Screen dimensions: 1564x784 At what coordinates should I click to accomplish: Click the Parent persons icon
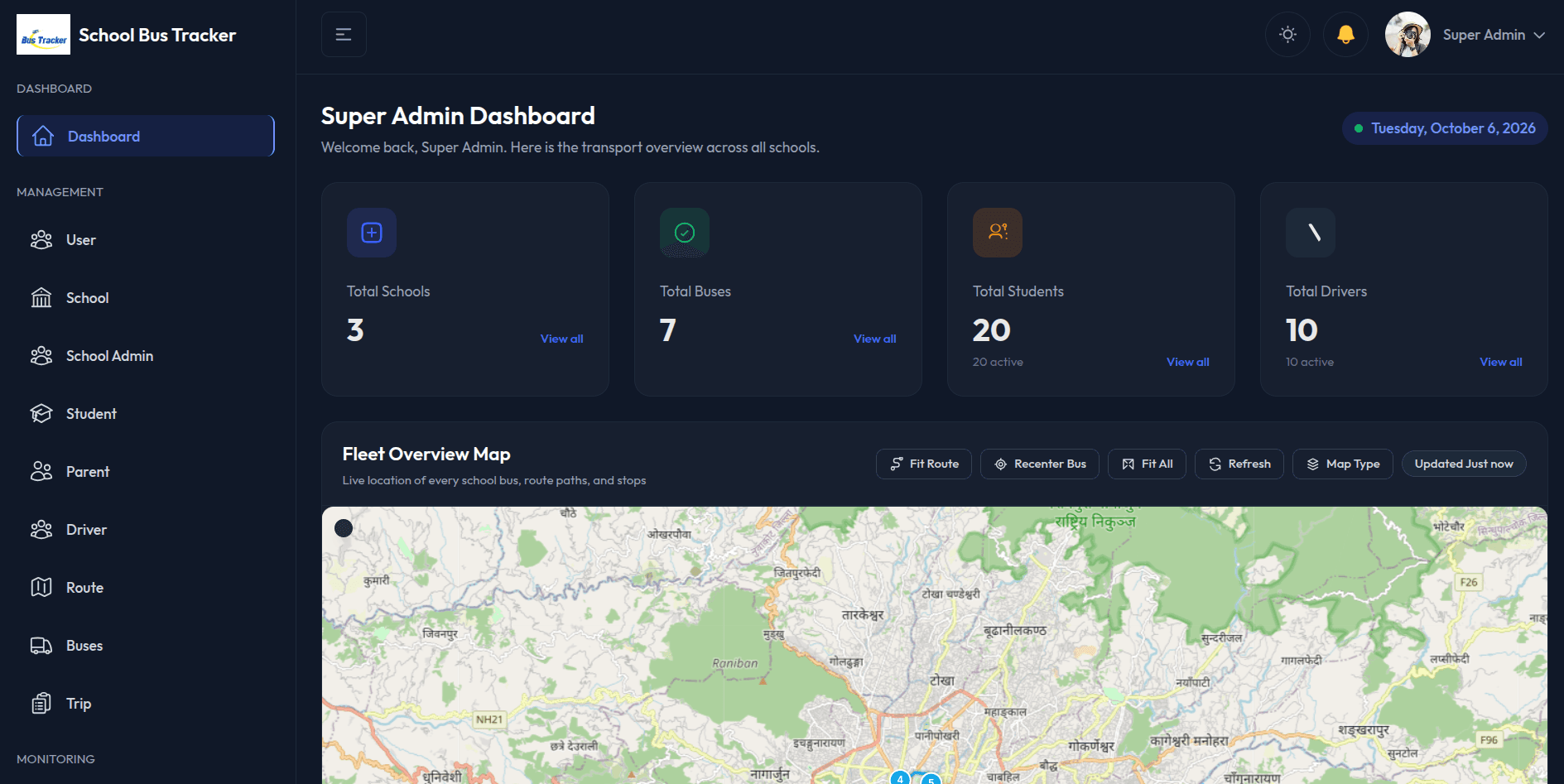click(41, 472)
